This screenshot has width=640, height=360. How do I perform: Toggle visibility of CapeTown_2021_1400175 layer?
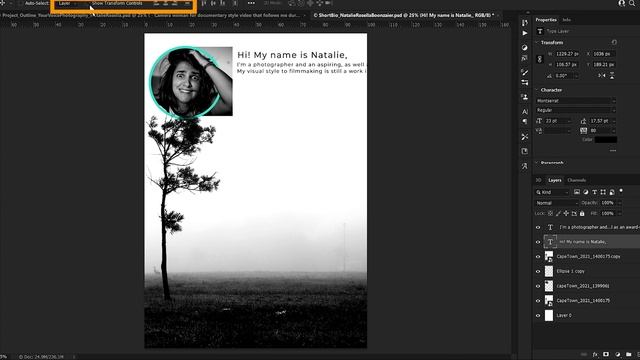point(538,301)
